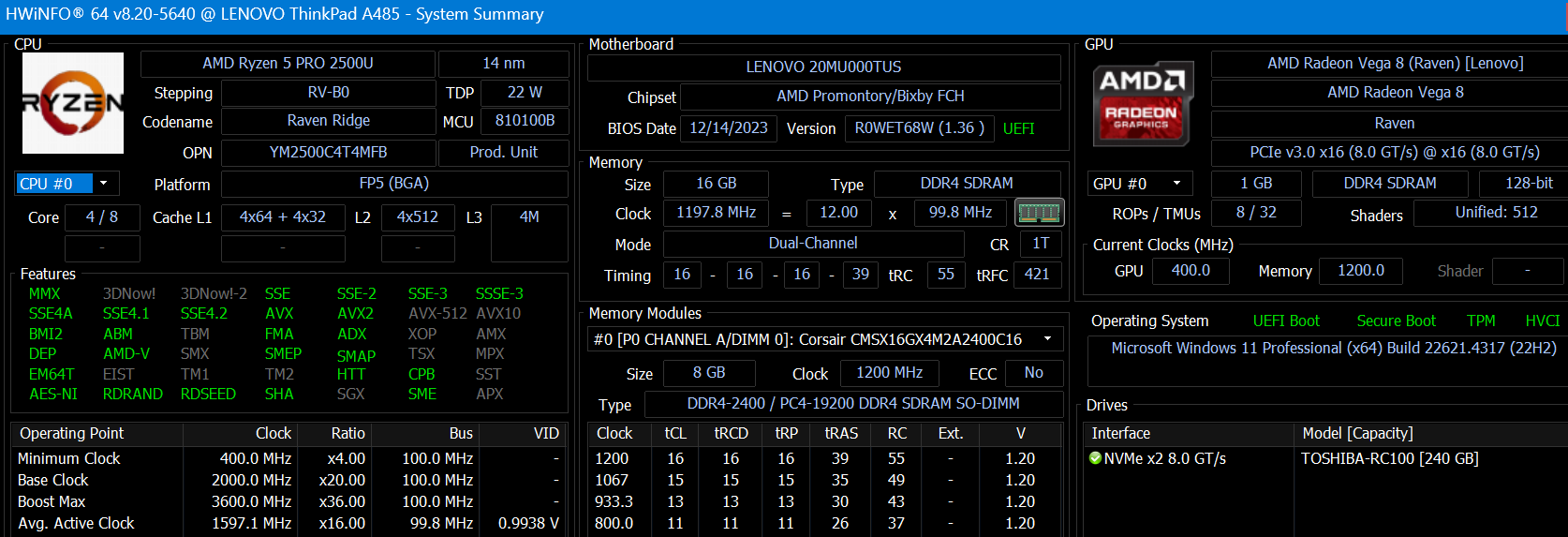Screen dimensions: 1568x537
Task: Select the TOSHIBA-RC100 drive entry
Action: (1389, 458)
